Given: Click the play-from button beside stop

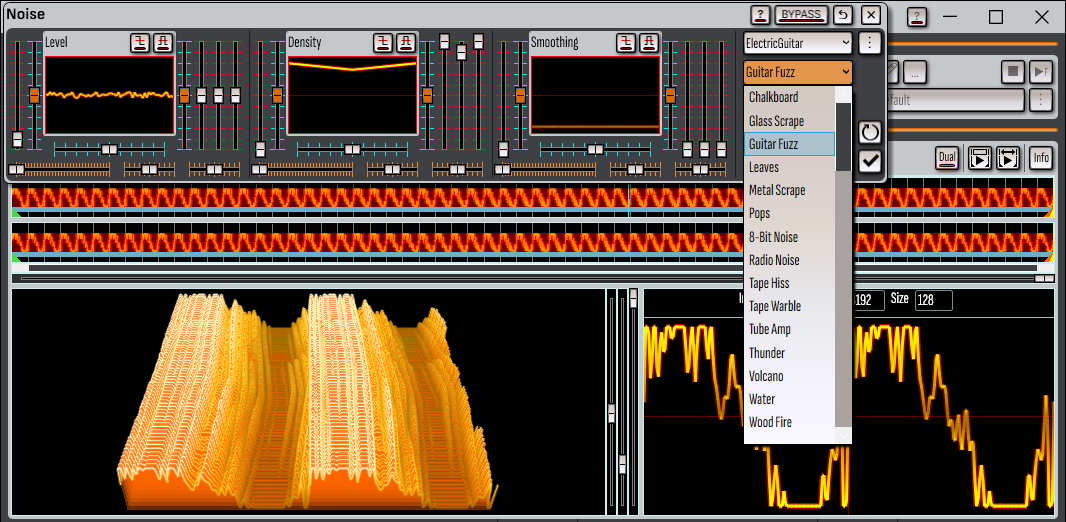Looking at the screenshot, I should pos(1039,71).
